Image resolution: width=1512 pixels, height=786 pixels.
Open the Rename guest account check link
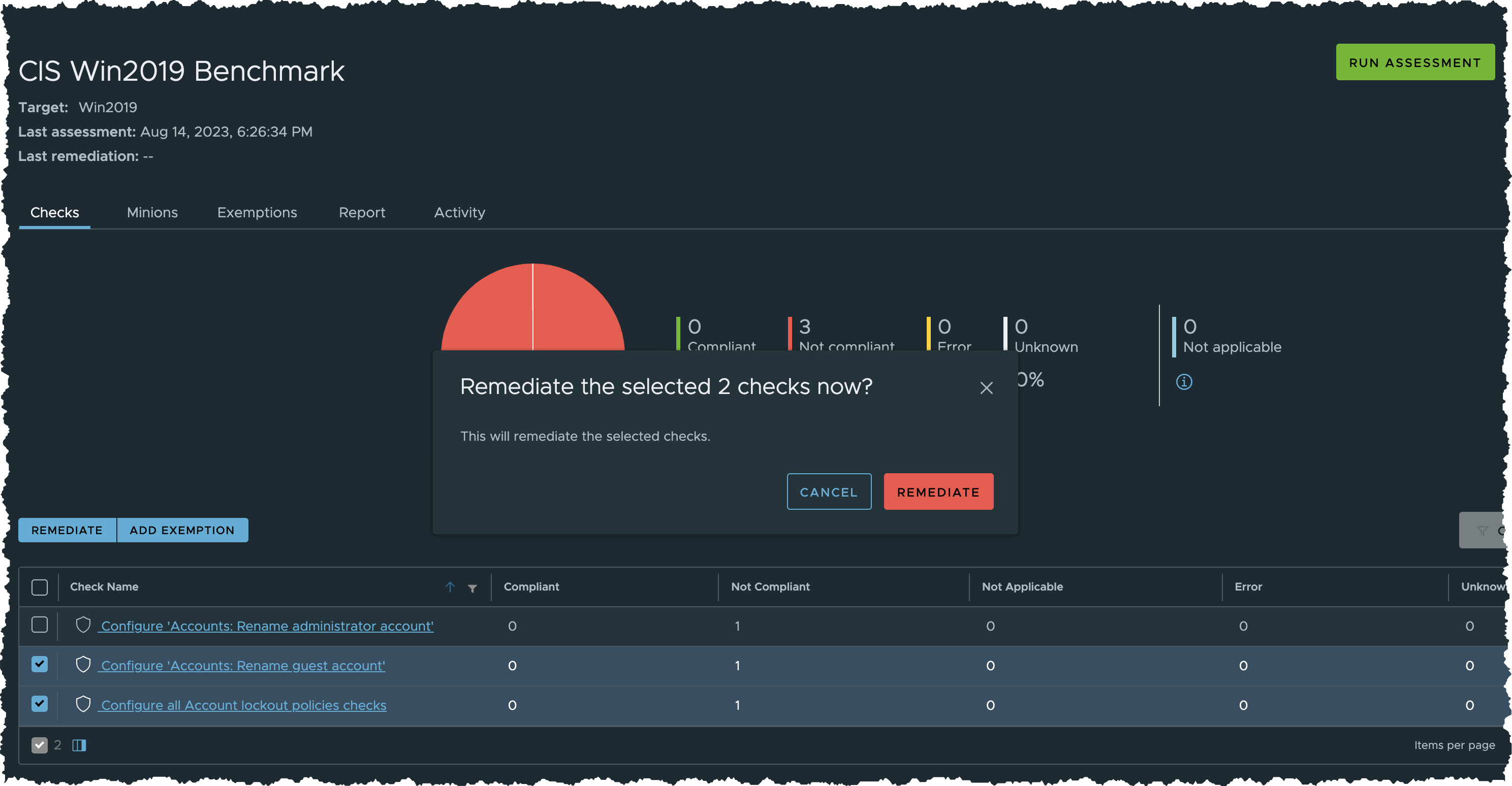coord(243,665)
